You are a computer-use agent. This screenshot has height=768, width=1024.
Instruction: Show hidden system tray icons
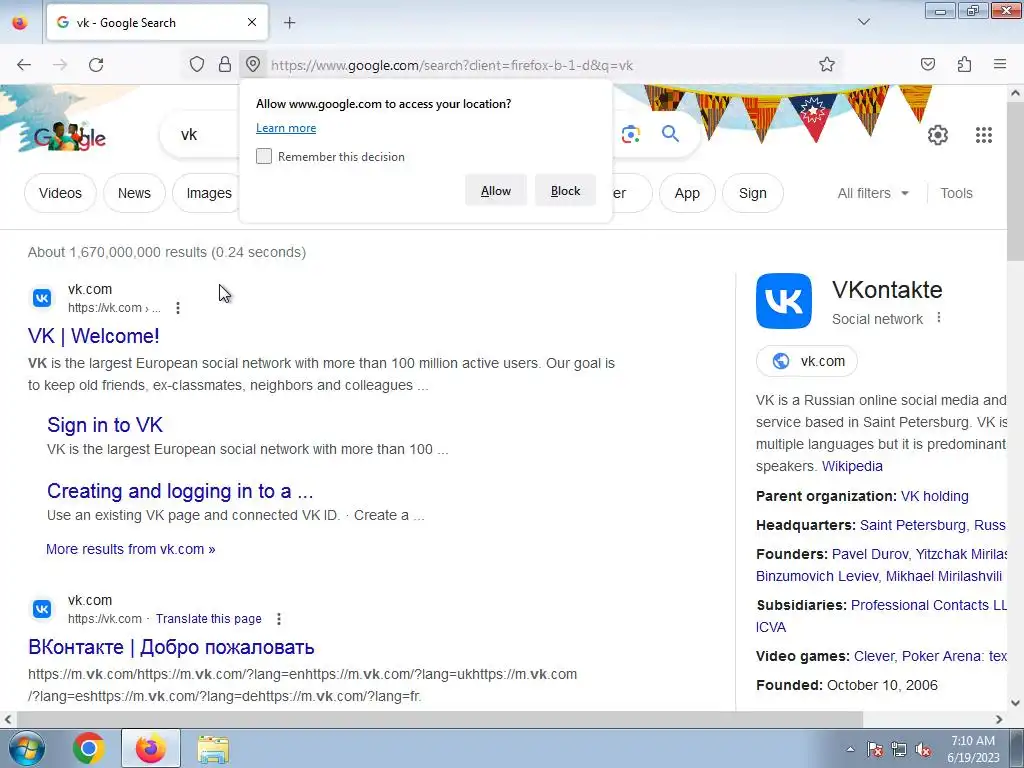[850, 749]
